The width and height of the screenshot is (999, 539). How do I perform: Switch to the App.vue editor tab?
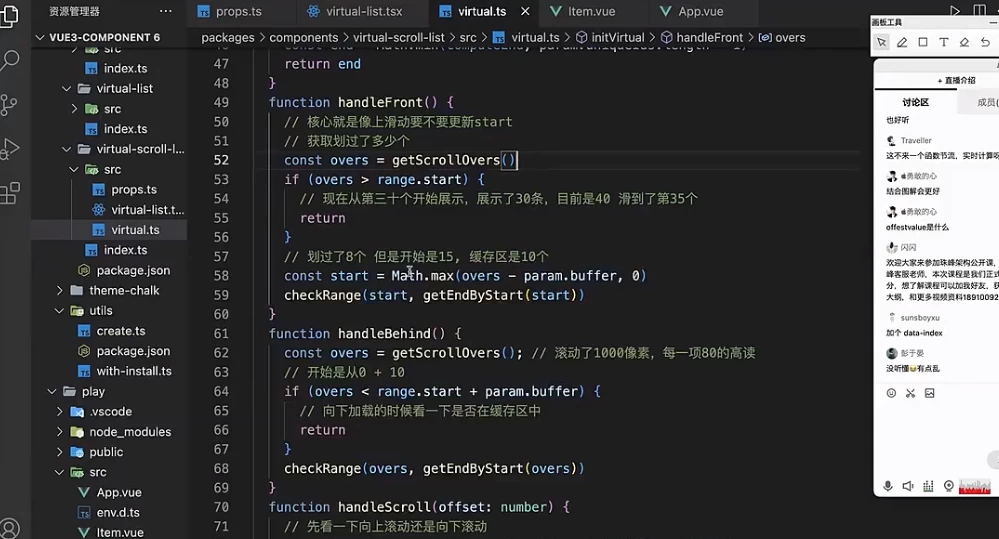click(692, 11)
